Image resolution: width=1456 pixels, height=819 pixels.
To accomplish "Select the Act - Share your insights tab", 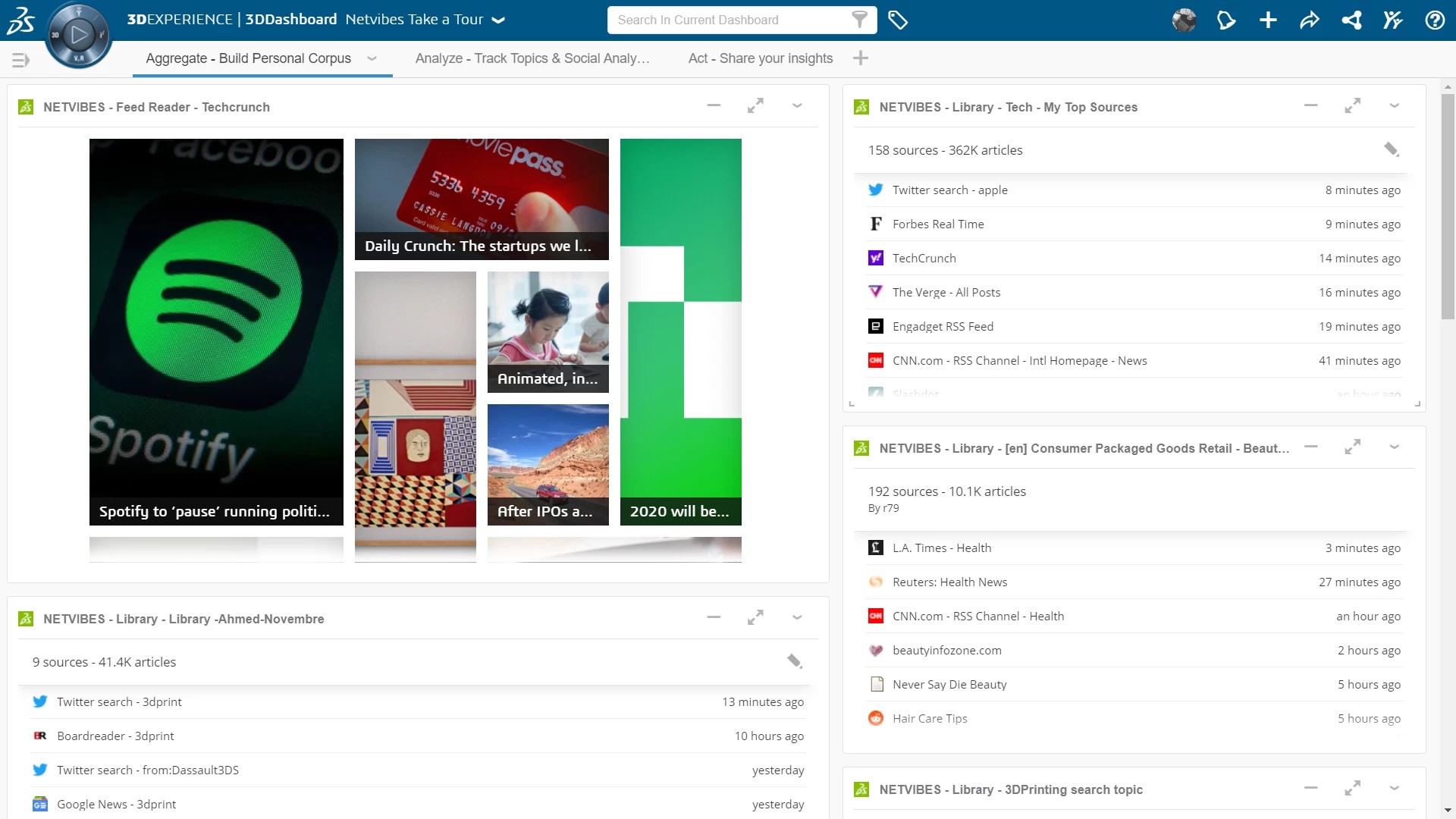I will pos(760,58).
